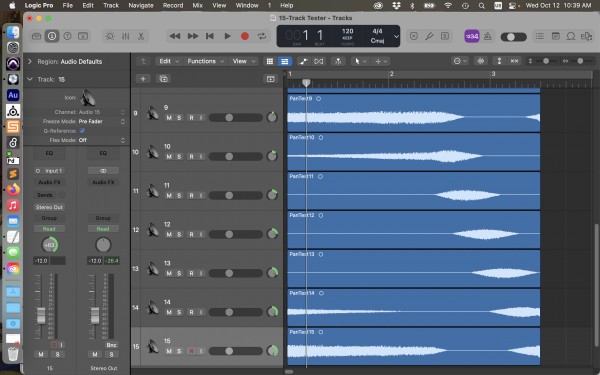
Task: Toggle vertical auto zoom button
Action: pyautogui.click(x=499, y=61)
